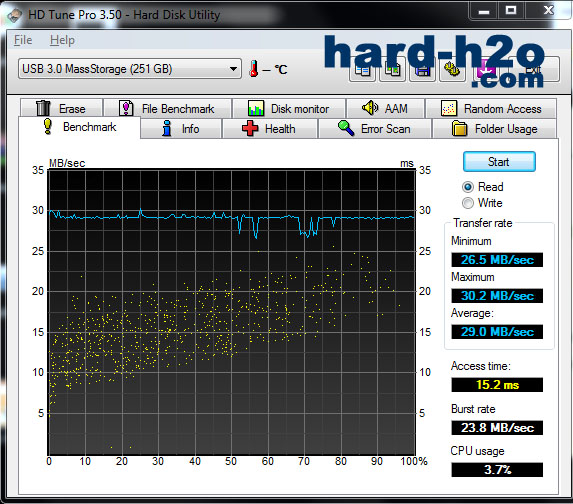Click the save floppy disk toolbar icon
Screen dimensions: 573x504
point(422,69)
